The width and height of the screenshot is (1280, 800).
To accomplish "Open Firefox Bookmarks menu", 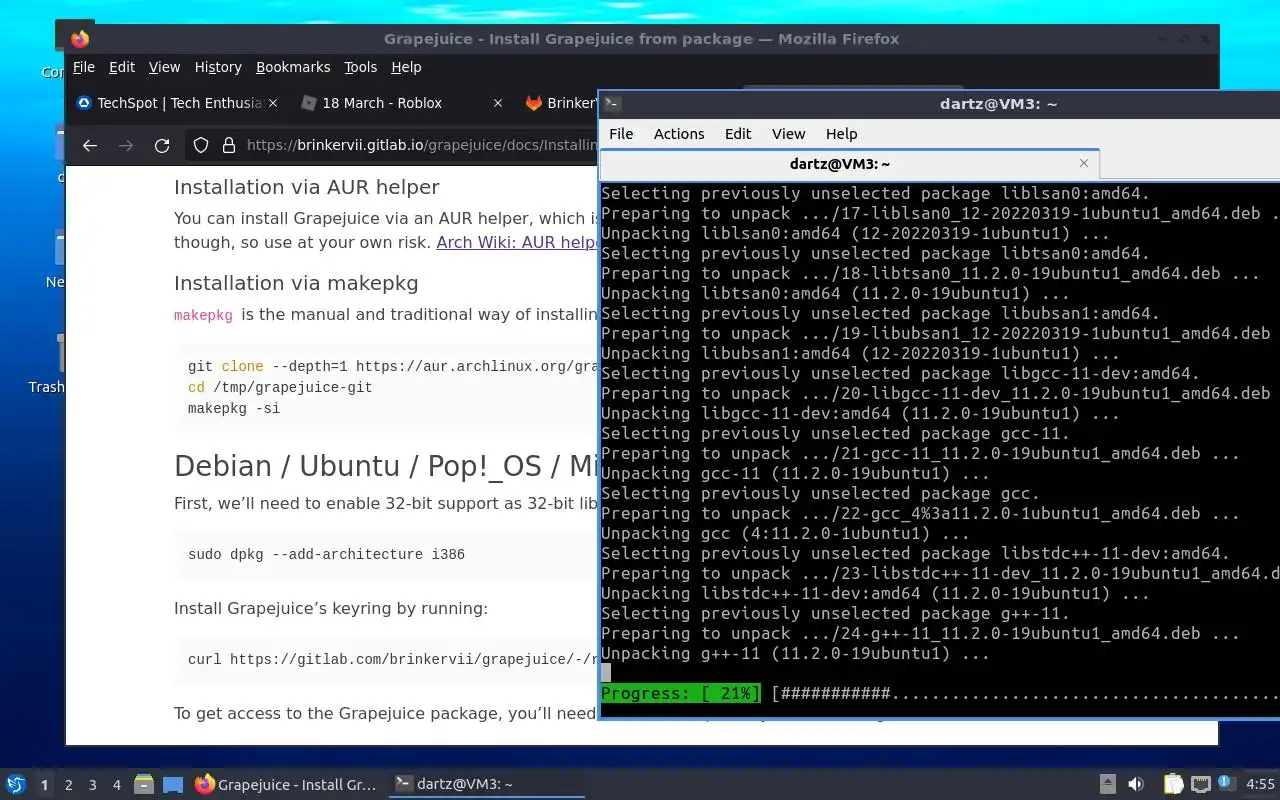I will (x=293, y=67).
